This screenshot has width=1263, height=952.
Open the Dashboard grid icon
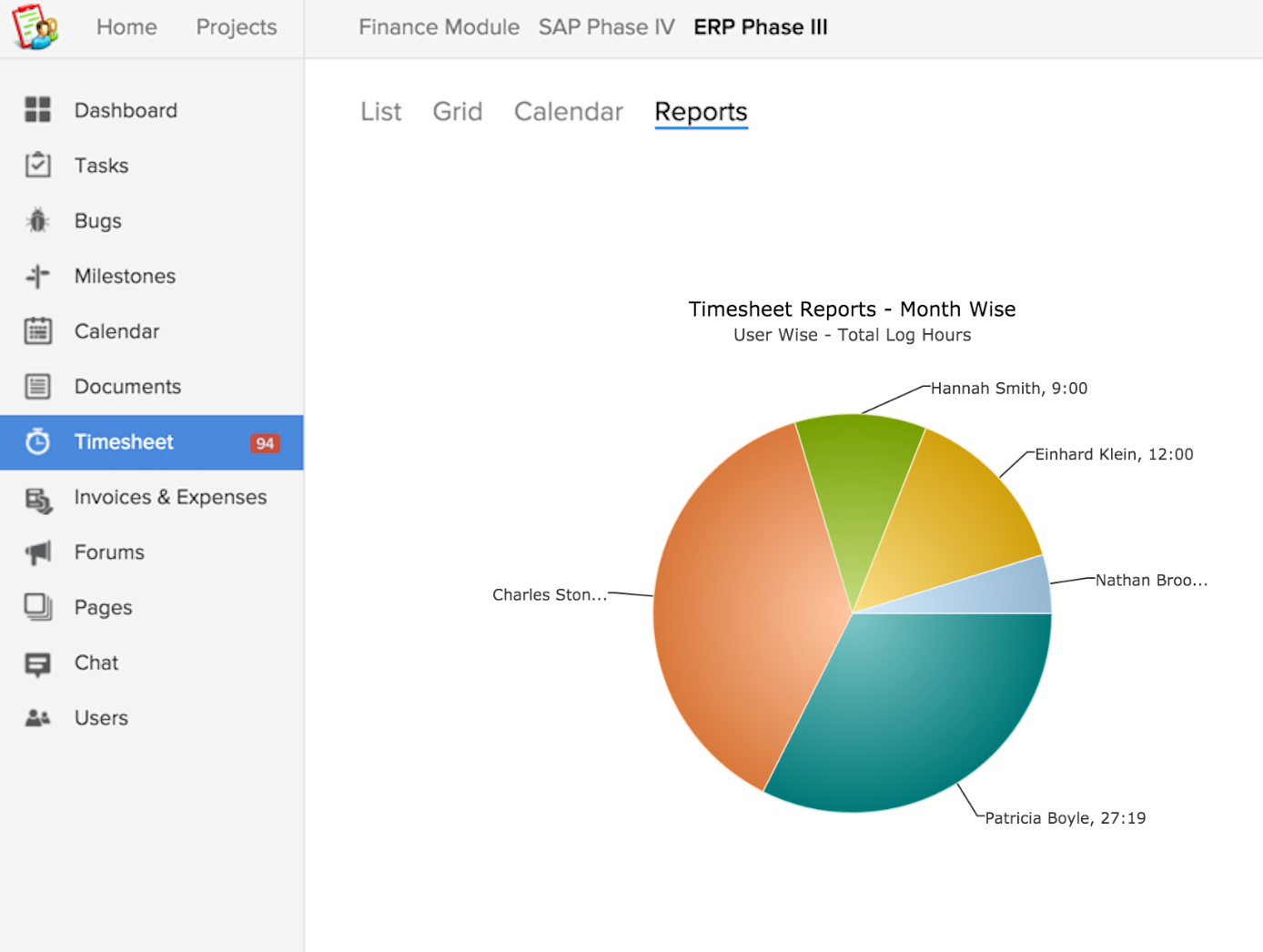38,110
